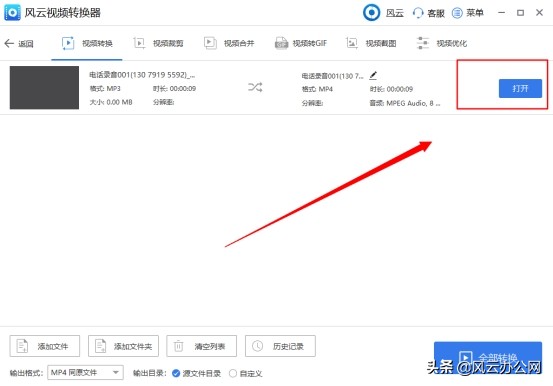This screenshot has height=386, width=553.
Task: Click the 风云视频转换器 app logo icon
Action: click(x=12, y=13)
